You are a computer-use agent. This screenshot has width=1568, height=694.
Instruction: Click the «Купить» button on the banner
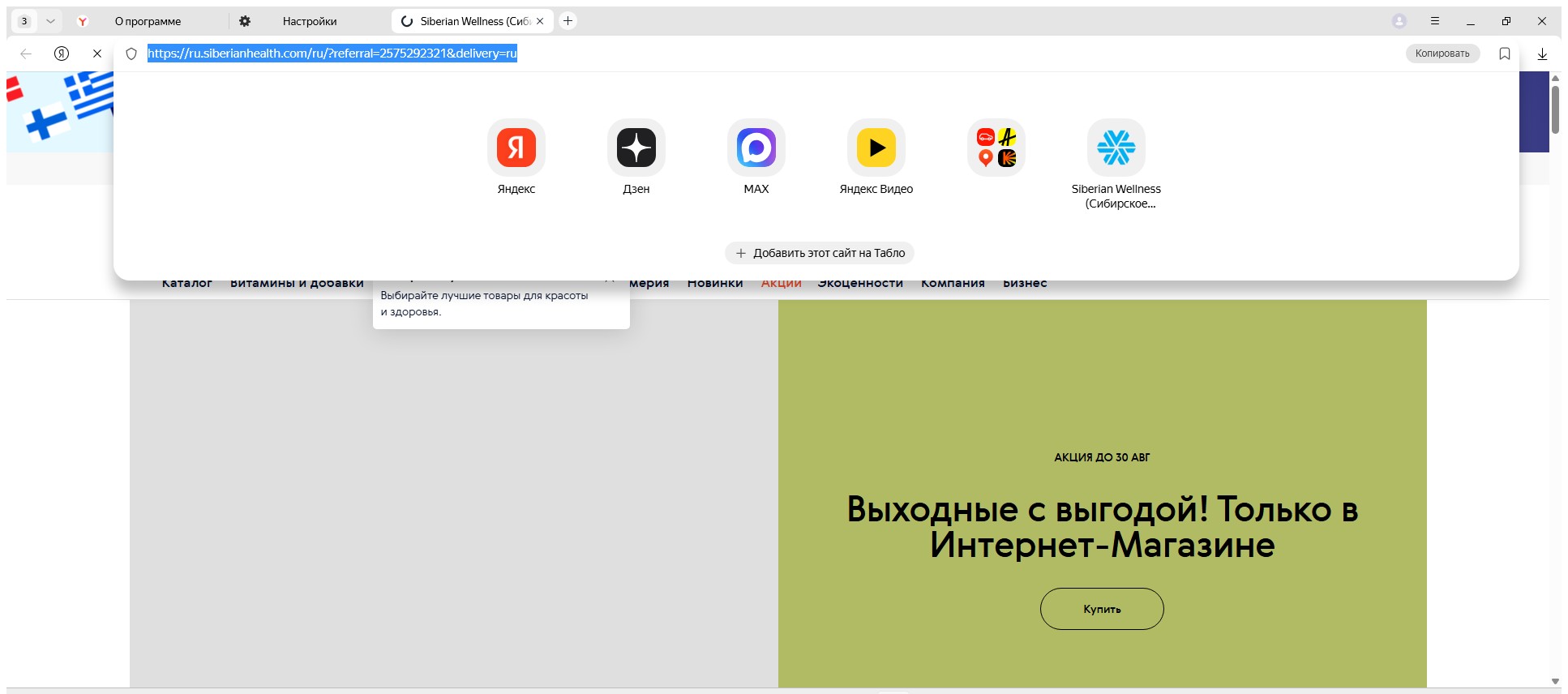tap(1102, 609)
